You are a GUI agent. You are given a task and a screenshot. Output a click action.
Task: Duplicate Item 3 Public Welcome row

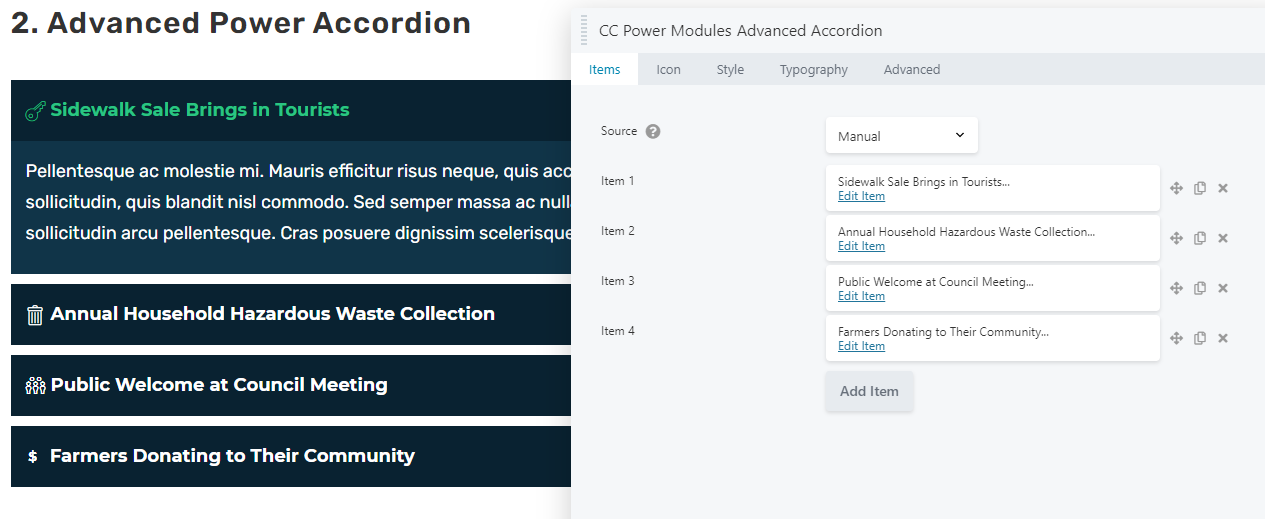pyautogui.click(x=1200, y=288)
